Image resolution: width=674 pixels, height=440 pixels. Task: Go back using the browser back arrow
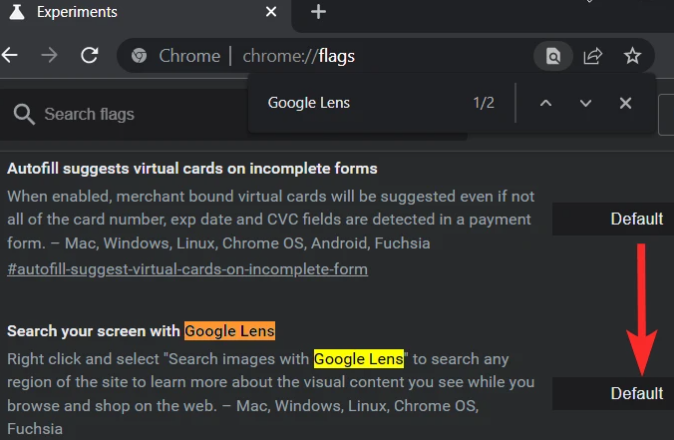[9, 55]
